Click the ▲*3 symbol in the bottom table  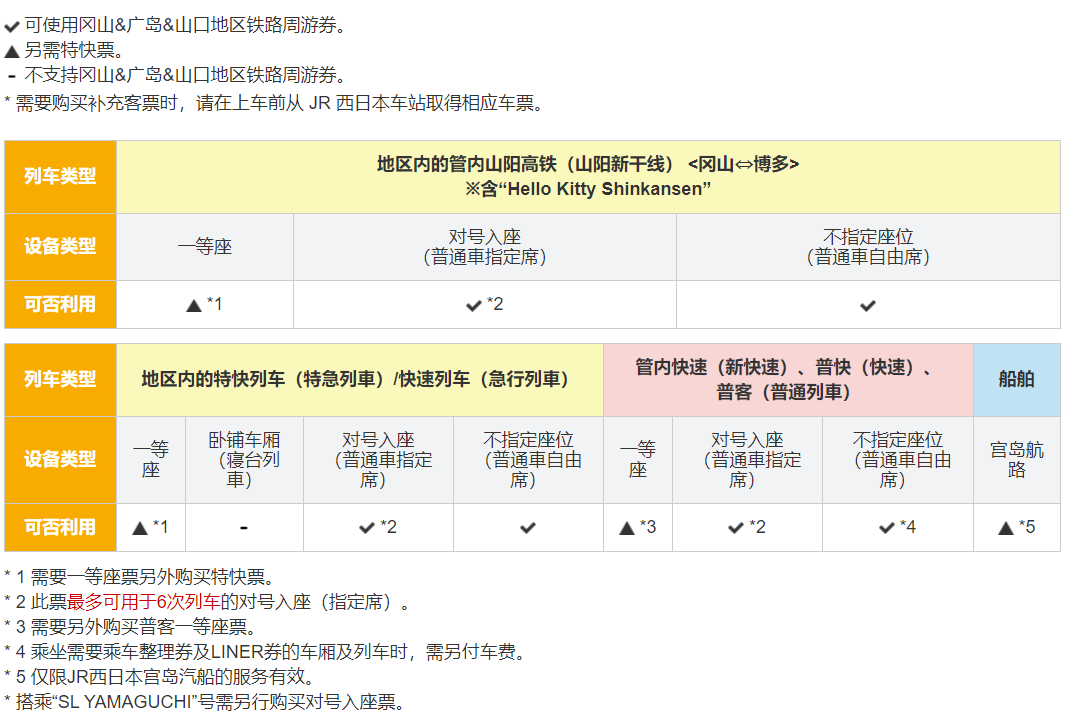click(637, 527)
